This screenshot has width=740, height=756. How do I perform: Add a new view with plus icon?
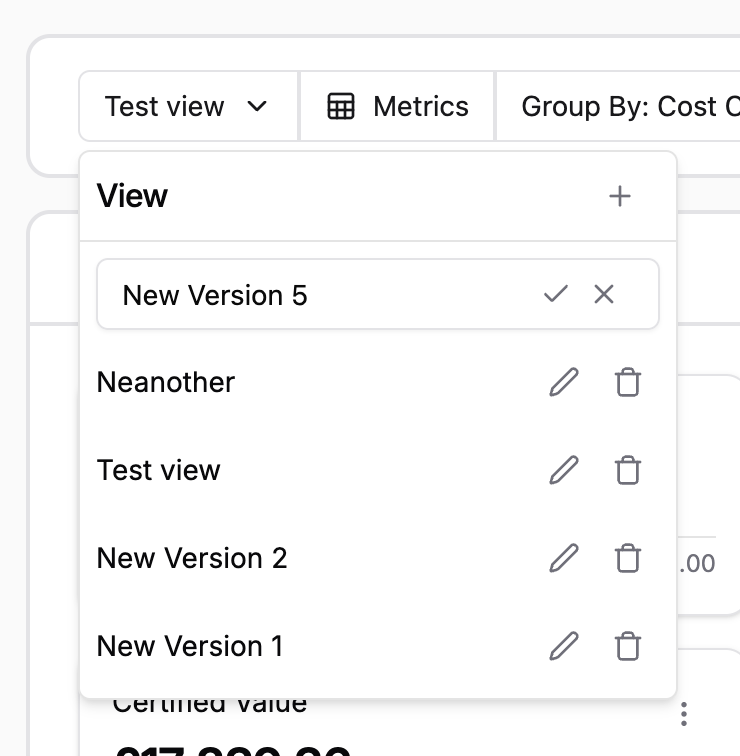(619, 196)
